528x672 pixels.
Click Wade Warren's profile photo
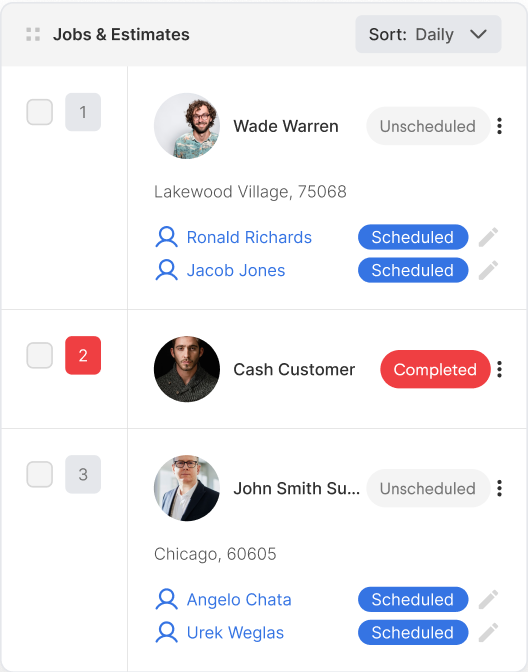click(x=187, y=126)
